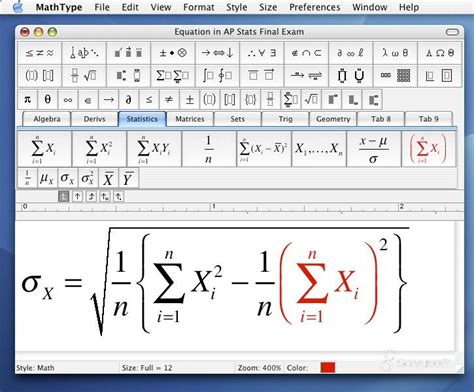
Task: Insert the theta symbol from small bar
Action: pyautogui.click(x=48, y=99)
